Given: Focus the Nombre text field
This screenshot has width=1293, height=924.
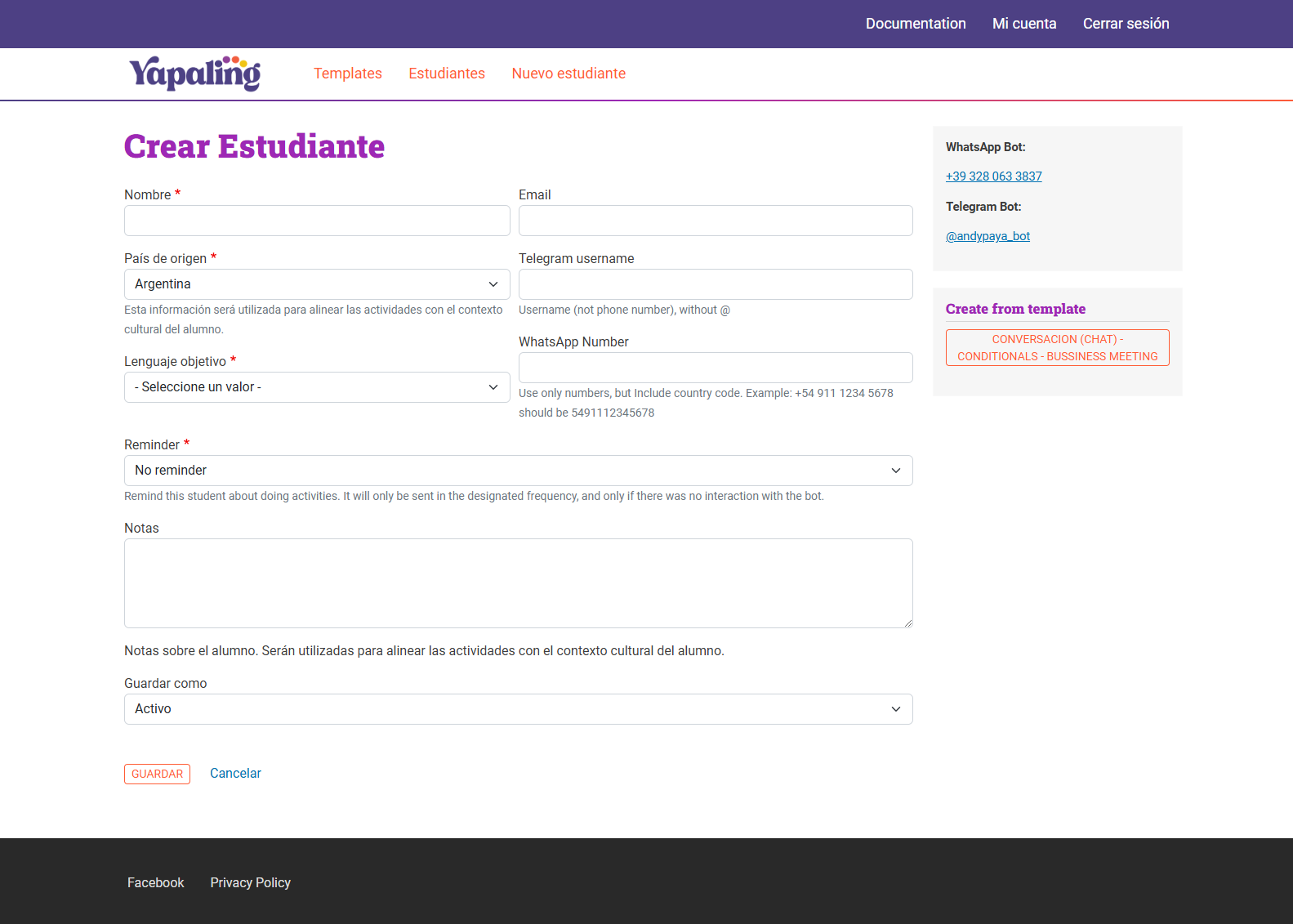Looking at the screenshot, I should [316, 221].
